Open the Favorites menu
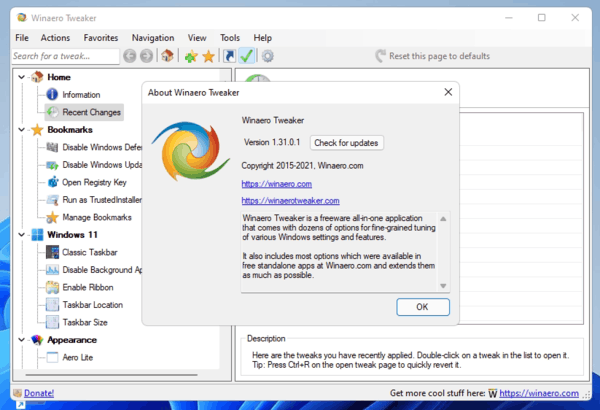The image size is (600, 410). [100, 37]
